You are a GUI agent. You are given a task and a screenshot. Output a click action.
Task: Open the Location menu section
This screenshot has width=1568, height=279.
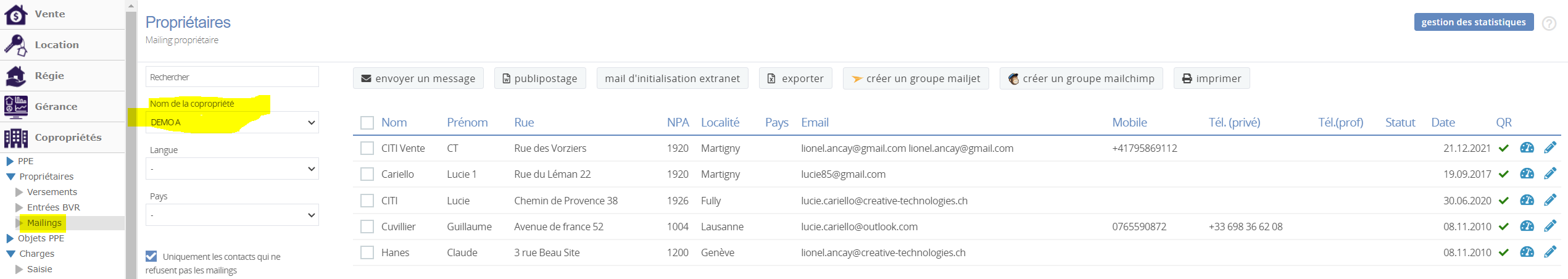pyautogui.click(x=57, y=45)
